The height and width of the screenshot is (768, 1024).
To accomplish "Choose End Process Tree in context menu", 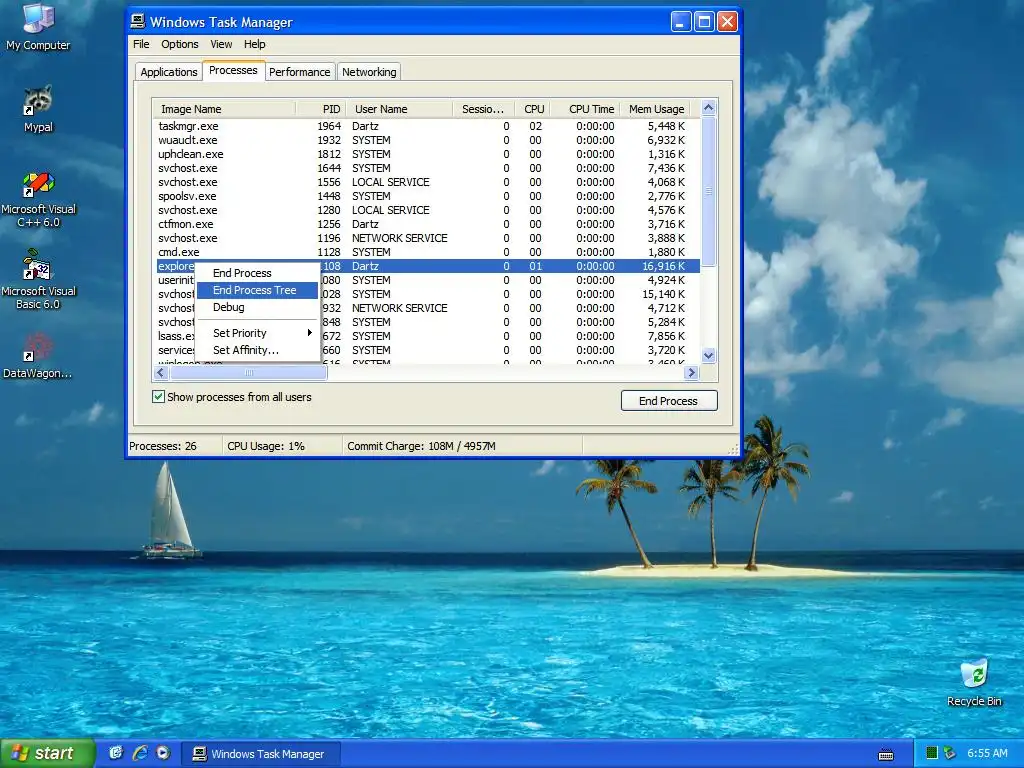I will pyautogui.click(x=257, y=290).
